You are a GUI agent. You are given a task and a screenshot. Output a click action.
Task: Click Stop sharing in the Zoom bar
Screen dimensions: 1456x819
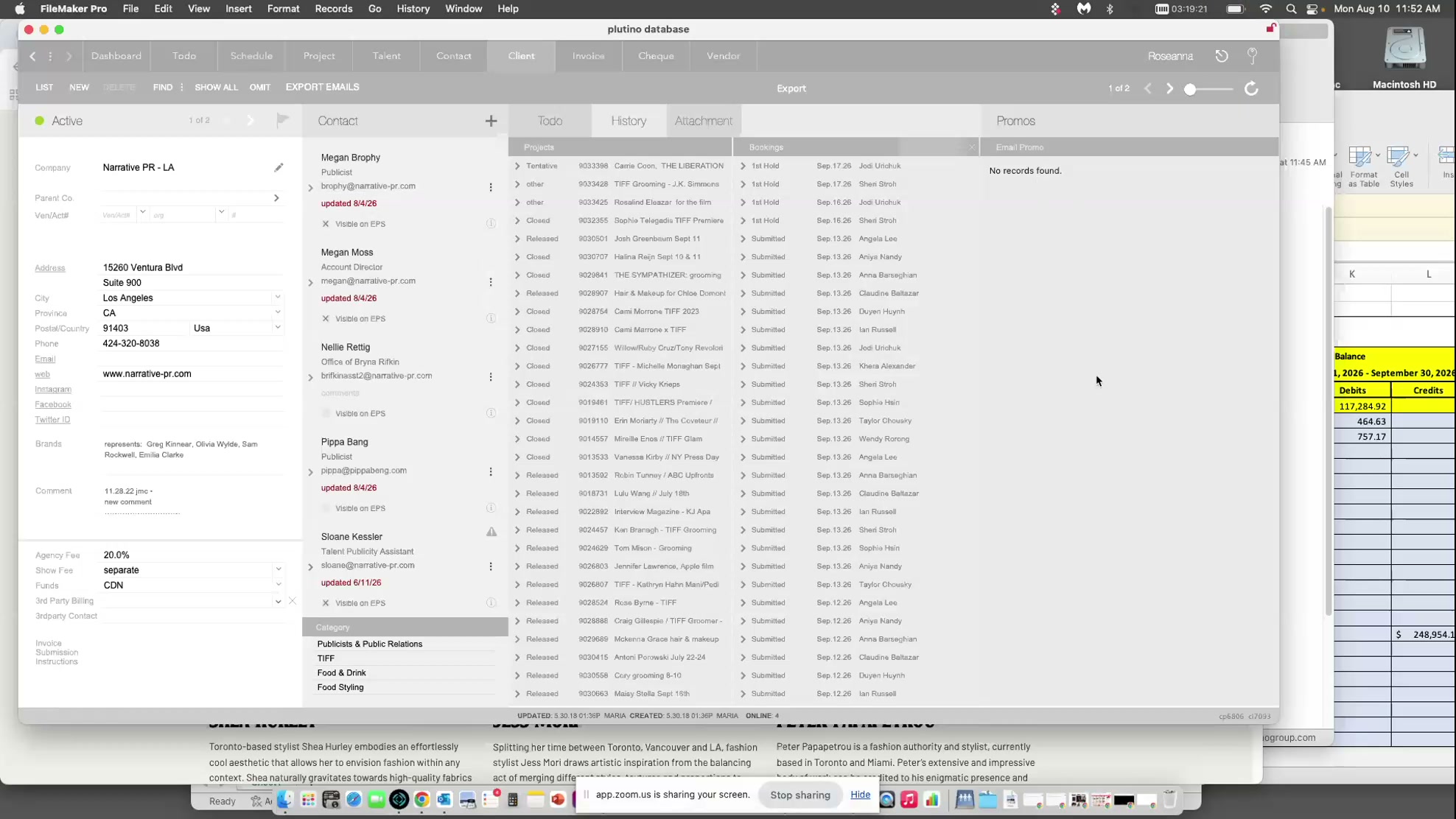coord(800,795)
